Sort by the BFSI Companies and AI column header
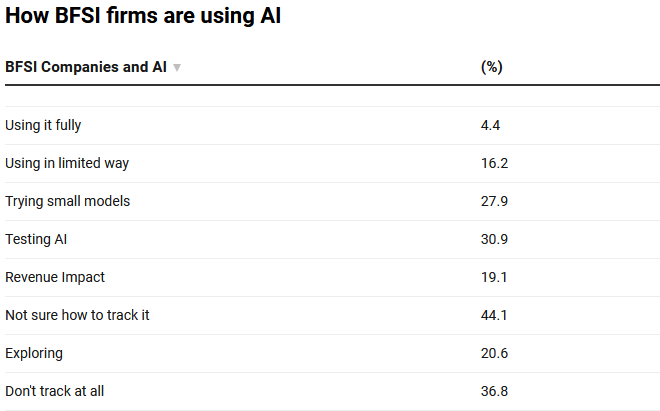Image resolution: width=660 pixels, height=411 pixels. tap(86, 67)
